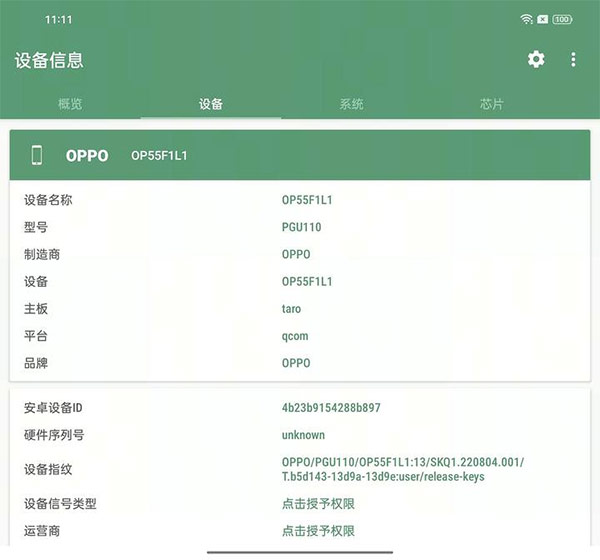Open the 系统 tab

tap(351, 104)
